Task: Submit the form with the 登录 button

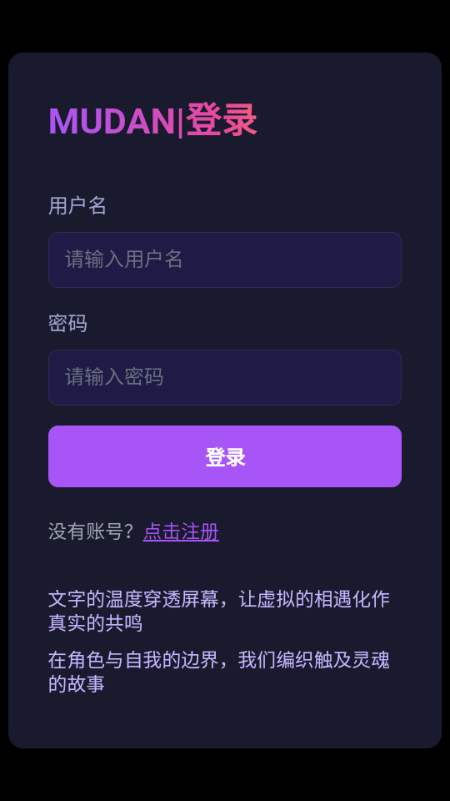Action: pos(225,456)
